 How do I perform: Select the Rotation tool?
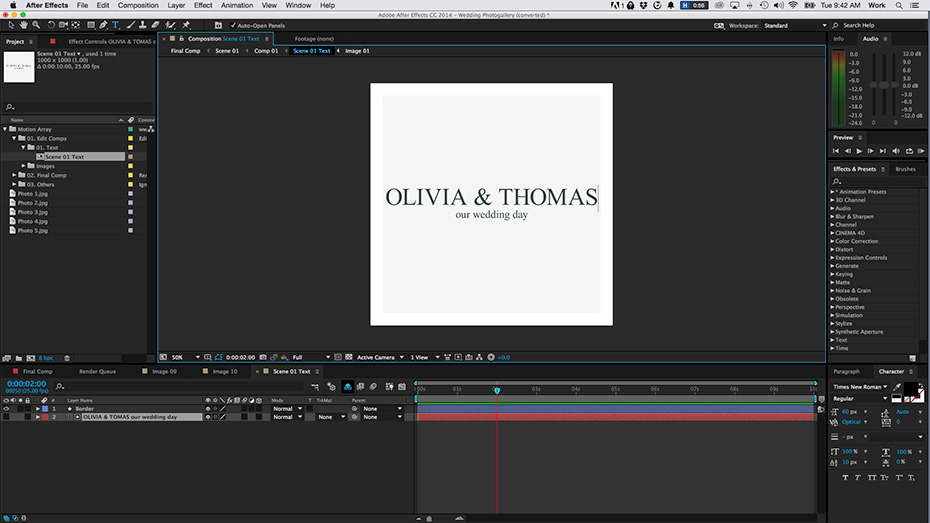[x=51, y=25]
